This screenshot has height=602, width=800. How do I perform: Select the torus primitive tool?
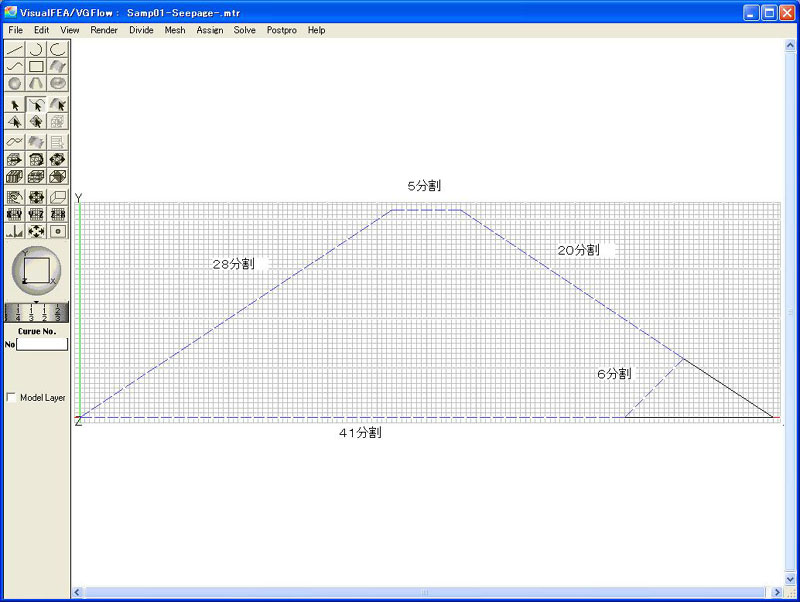(x=58, y=83)
